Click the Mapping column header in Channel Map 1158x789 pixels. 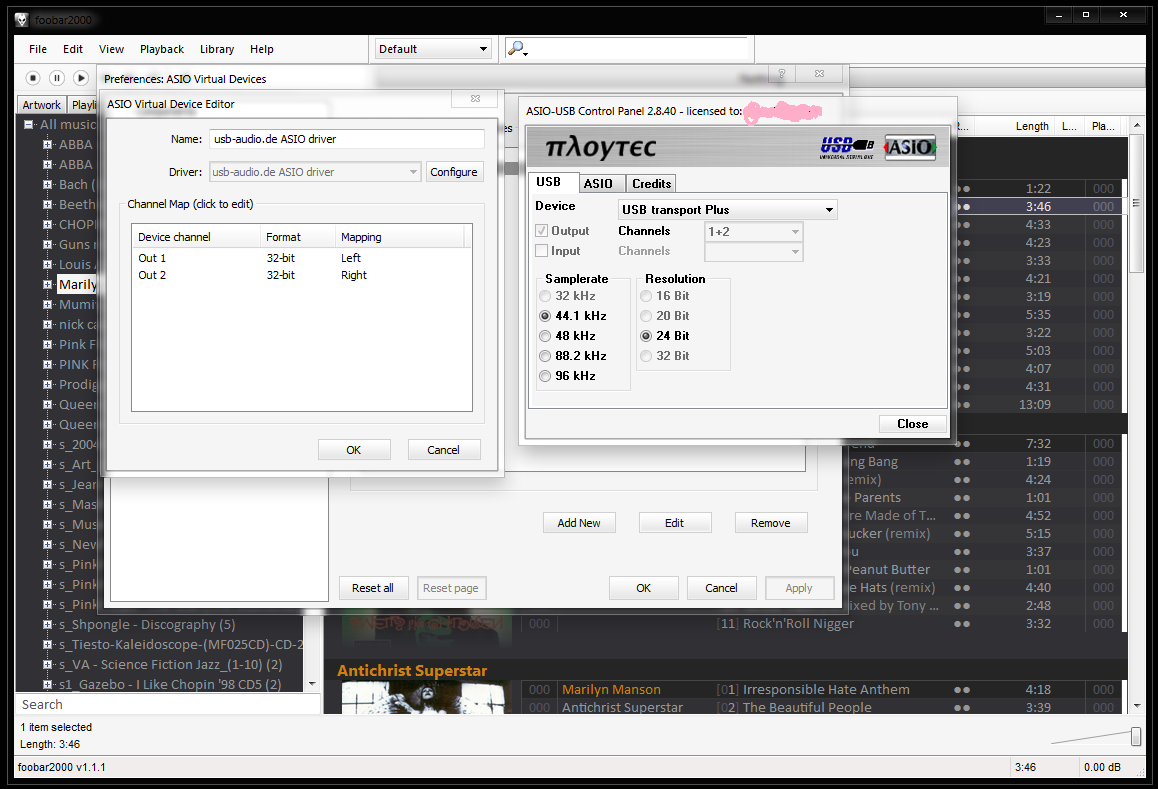coord(400,237)
